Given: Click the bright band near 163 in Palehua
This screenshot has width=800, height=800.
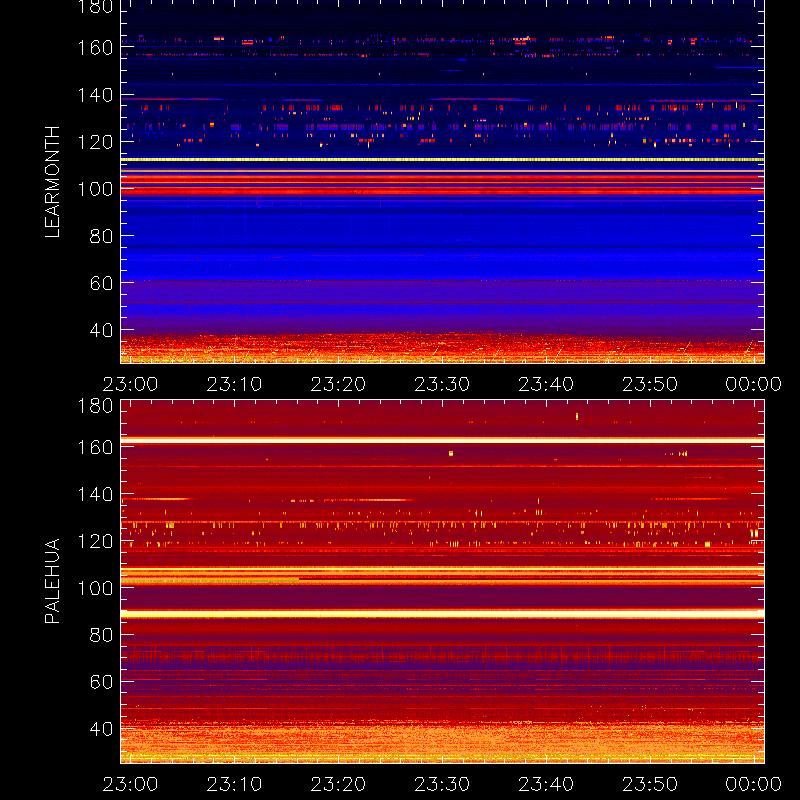Looking at the screenshot, I should (x=442, y=440).
